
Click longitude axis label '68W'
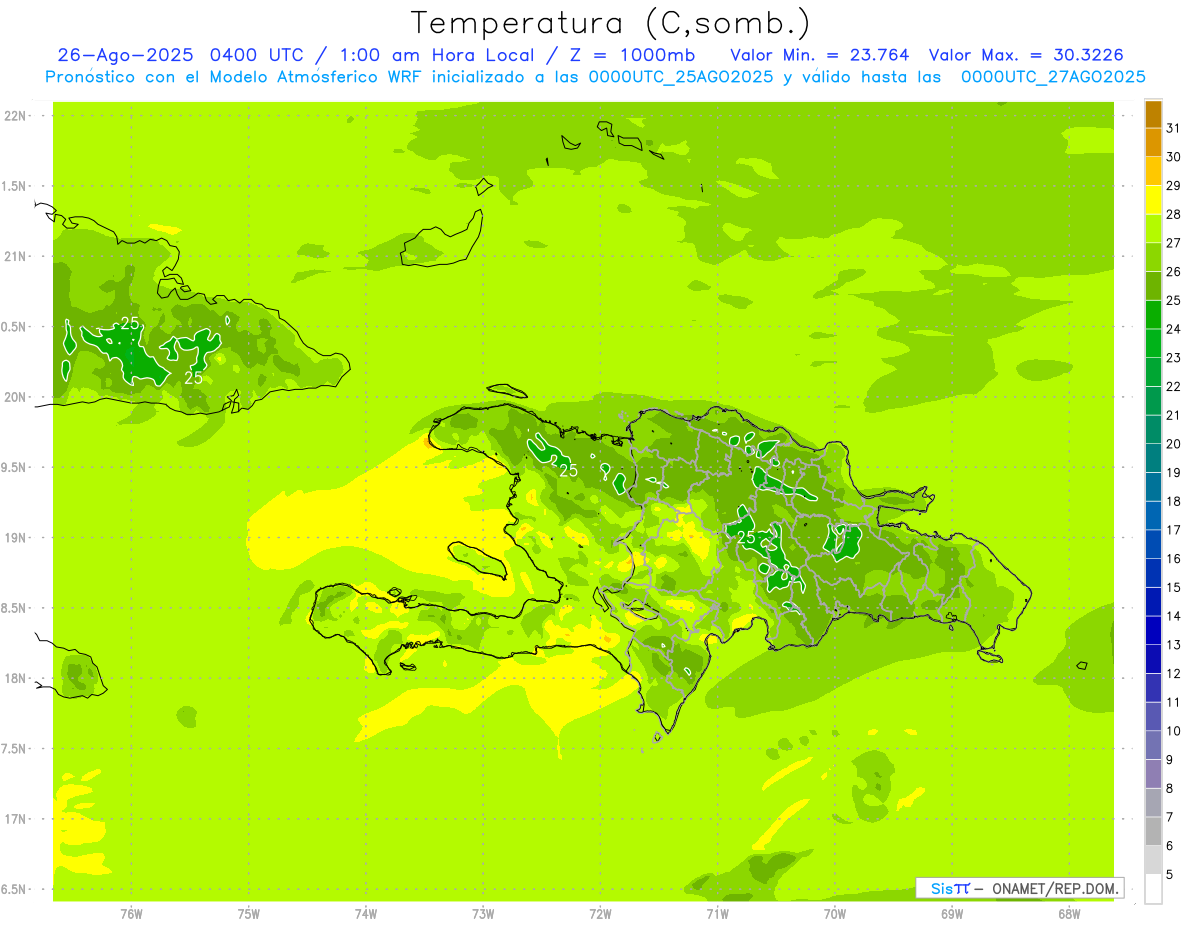click(x=1069, y=914)
